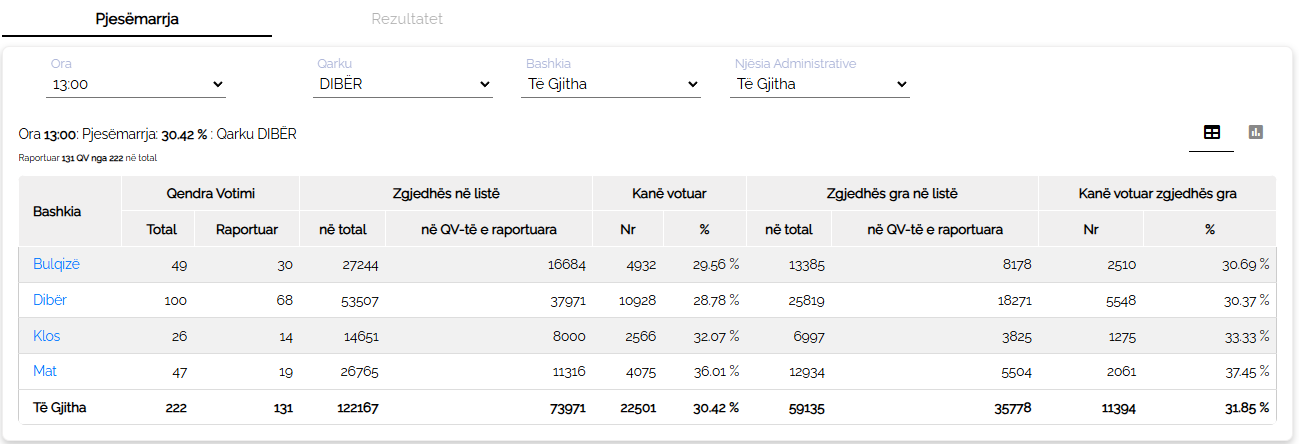
Task: Select the Të Gjitha total row label
Action: (59, 407)
